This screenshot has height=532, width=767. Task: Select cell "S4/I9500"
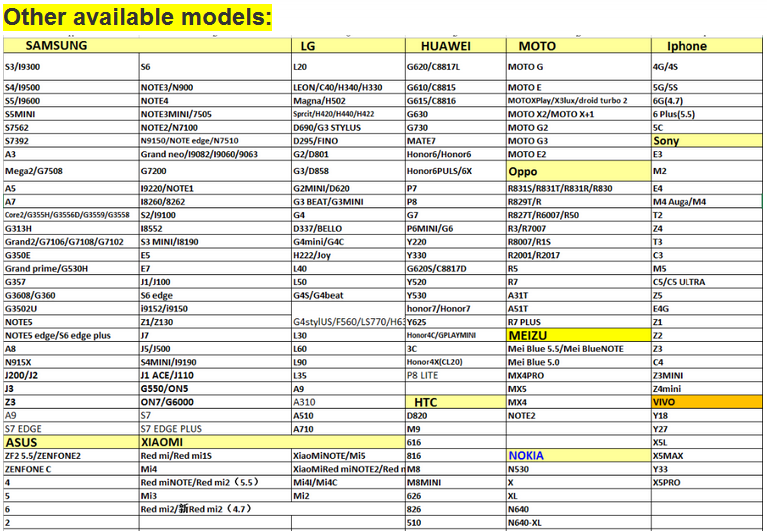click(71, 88)
